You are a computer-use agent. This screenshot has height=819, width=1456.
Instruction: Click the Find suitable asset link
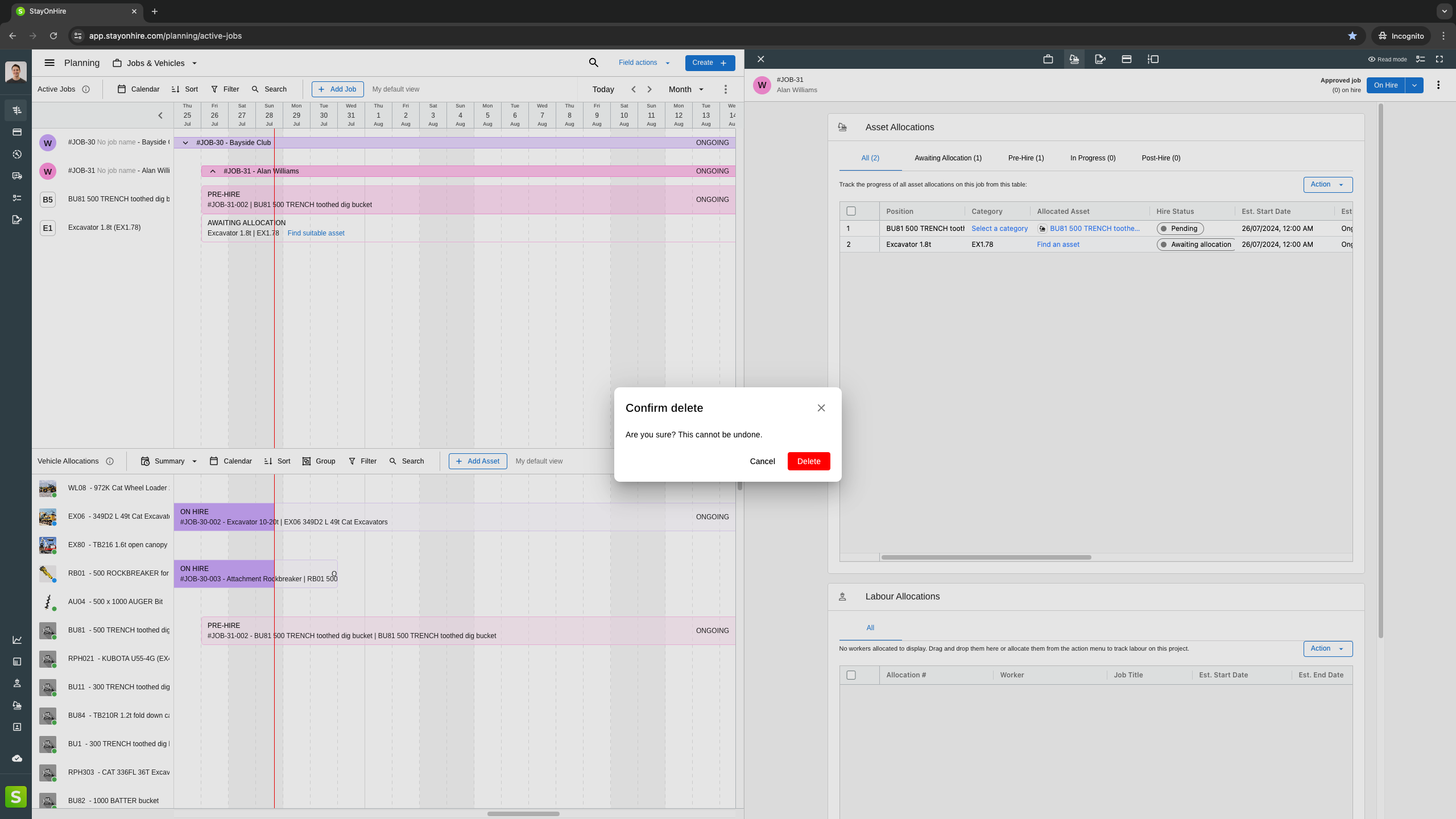pos(316,233)
